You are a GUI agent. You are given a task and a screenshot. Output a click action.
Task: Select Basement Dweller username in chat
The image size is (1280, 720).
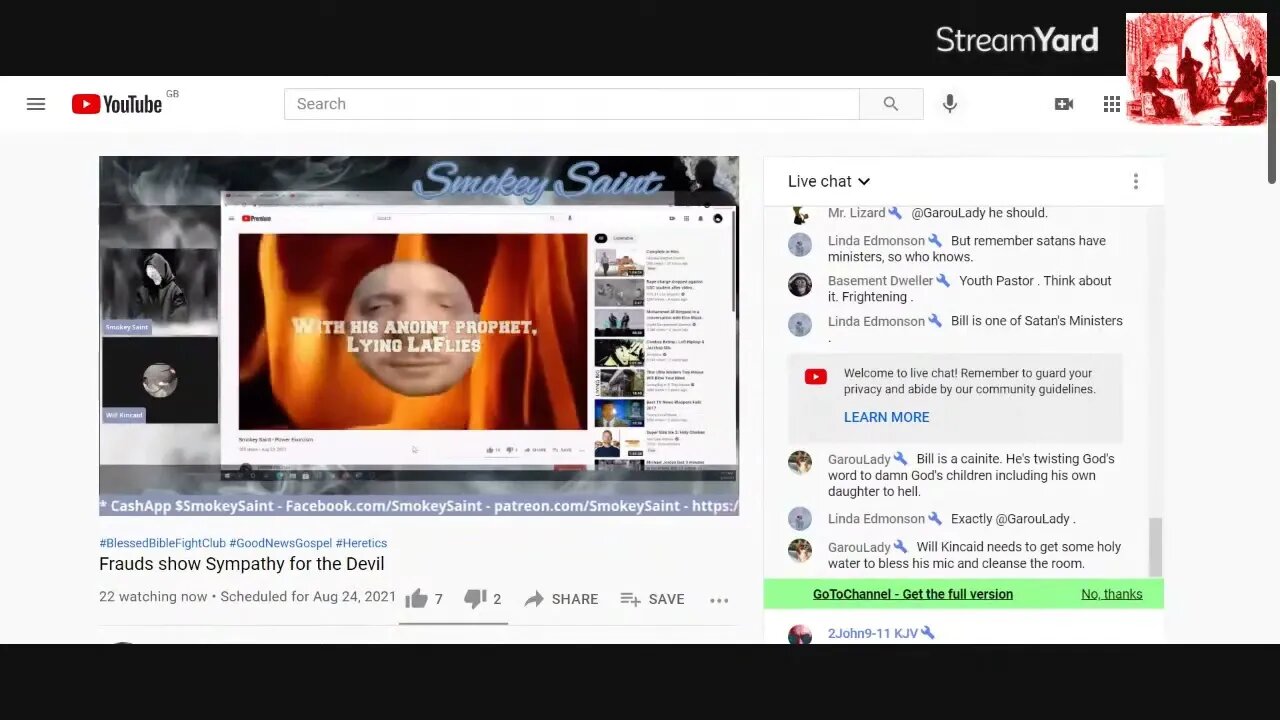coord(880,281)
